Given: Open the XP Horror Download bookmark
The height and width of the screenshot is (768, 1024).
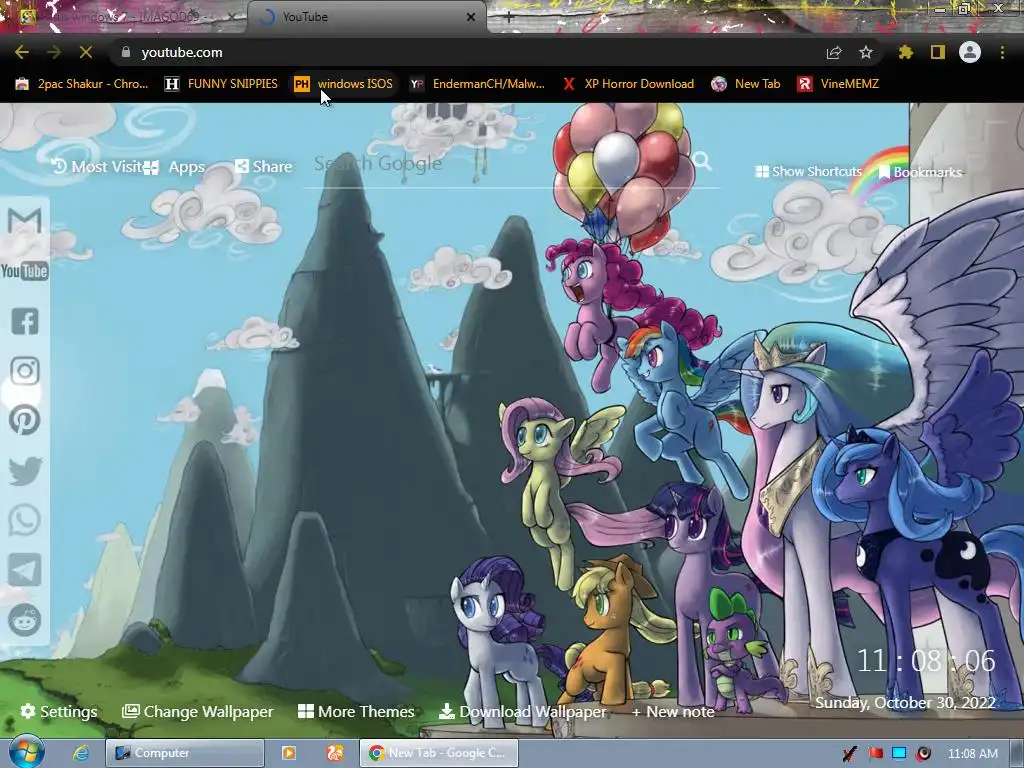Looking at the screenshot, I should point(628,84).
